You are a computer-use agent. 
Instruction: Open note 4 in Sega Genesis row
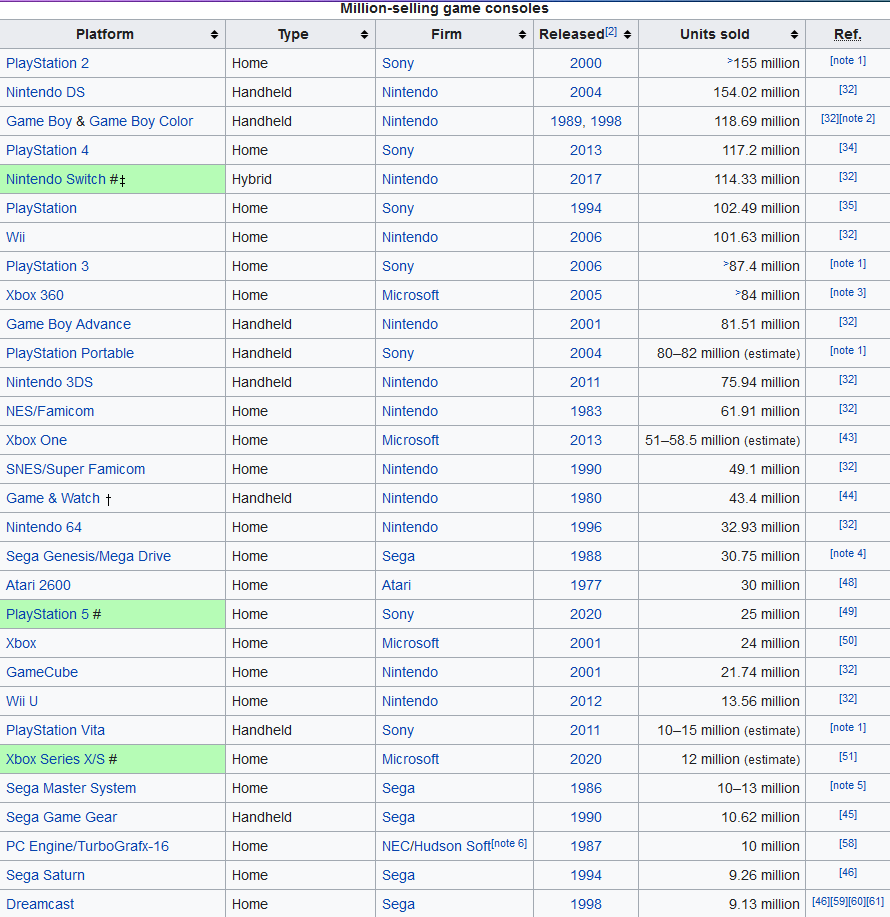pos(848,554)
